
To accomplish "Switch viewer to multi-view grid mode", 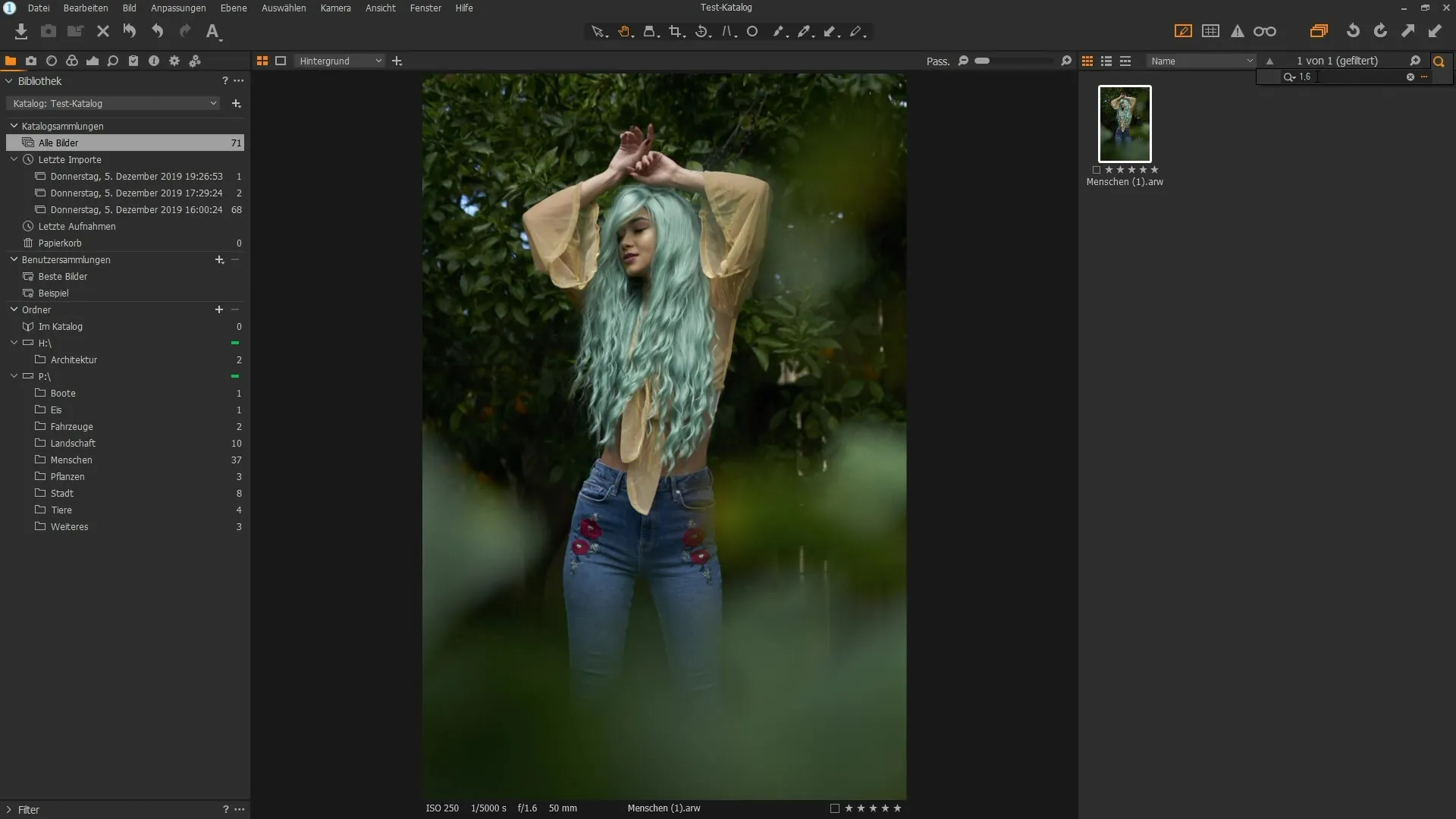I will tap(262, 61).
